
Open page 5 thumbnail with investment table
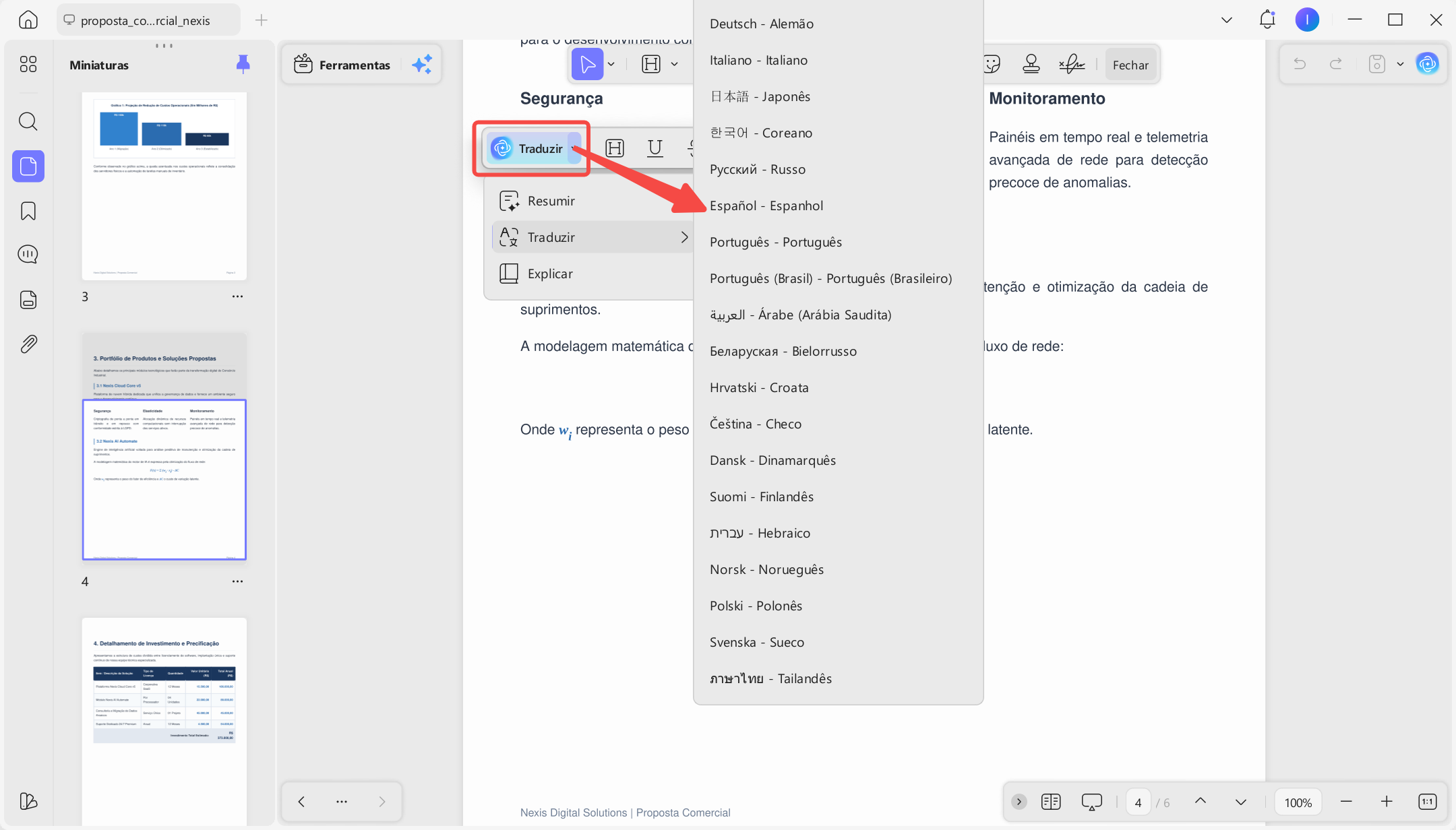pyautogui.click(x=164, y=721)
